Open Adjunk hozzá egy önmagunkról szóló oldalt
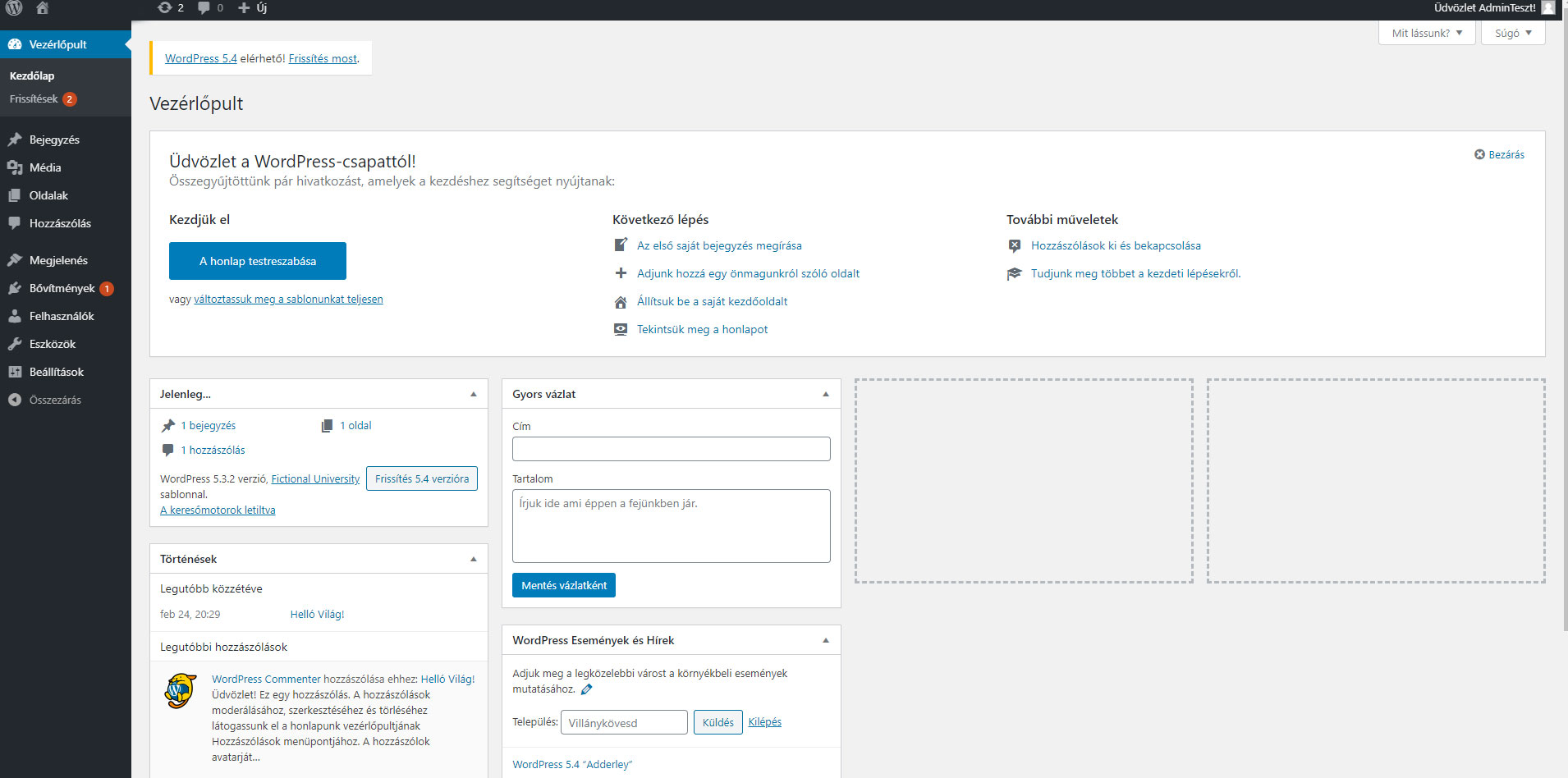This screenshot has width=1568, height=778. coord(749,273)
